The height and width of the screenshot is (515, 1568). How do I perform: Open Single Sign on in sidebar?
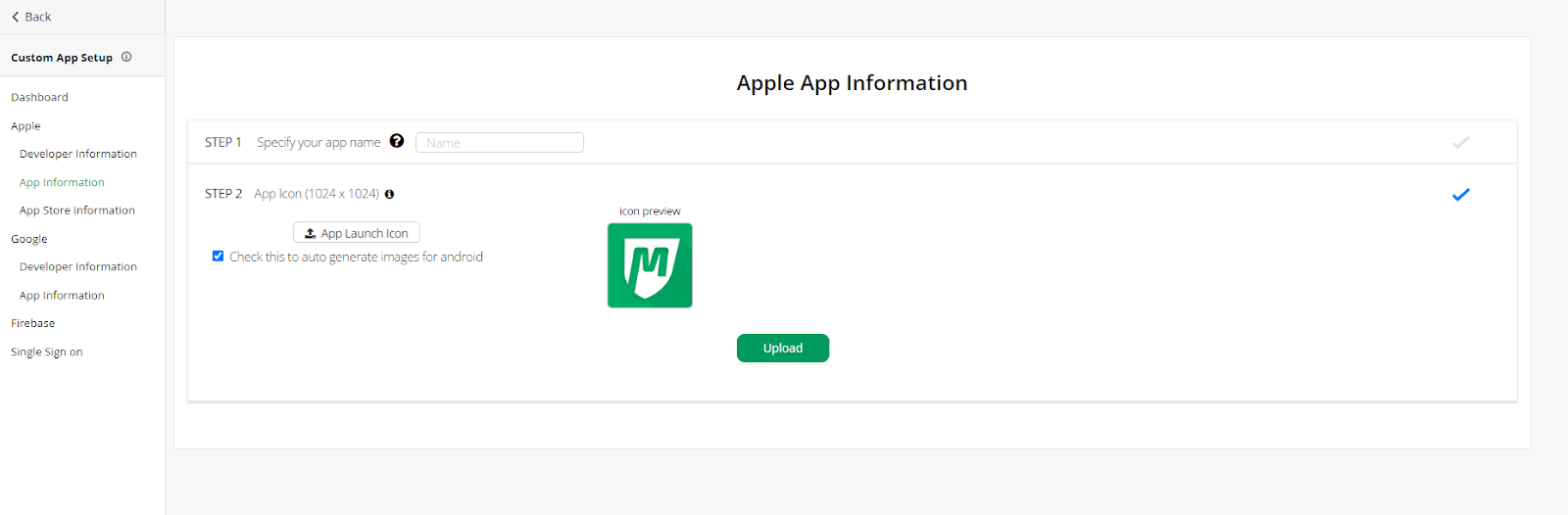pos(47,351)
